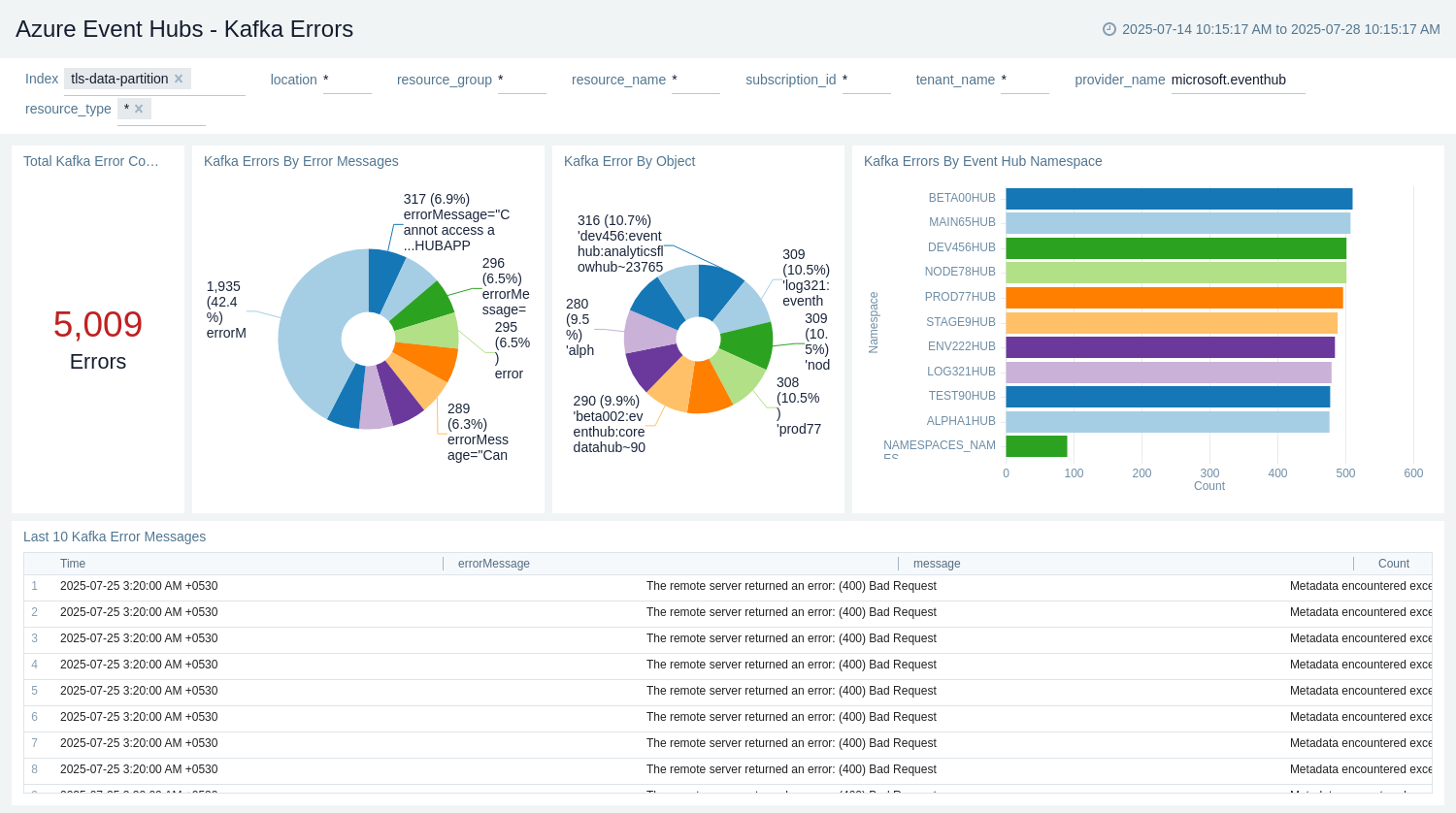Click the BETA00HUB axis label
Viewport: 1456px width, 813px height.
(x=962, y=198)
